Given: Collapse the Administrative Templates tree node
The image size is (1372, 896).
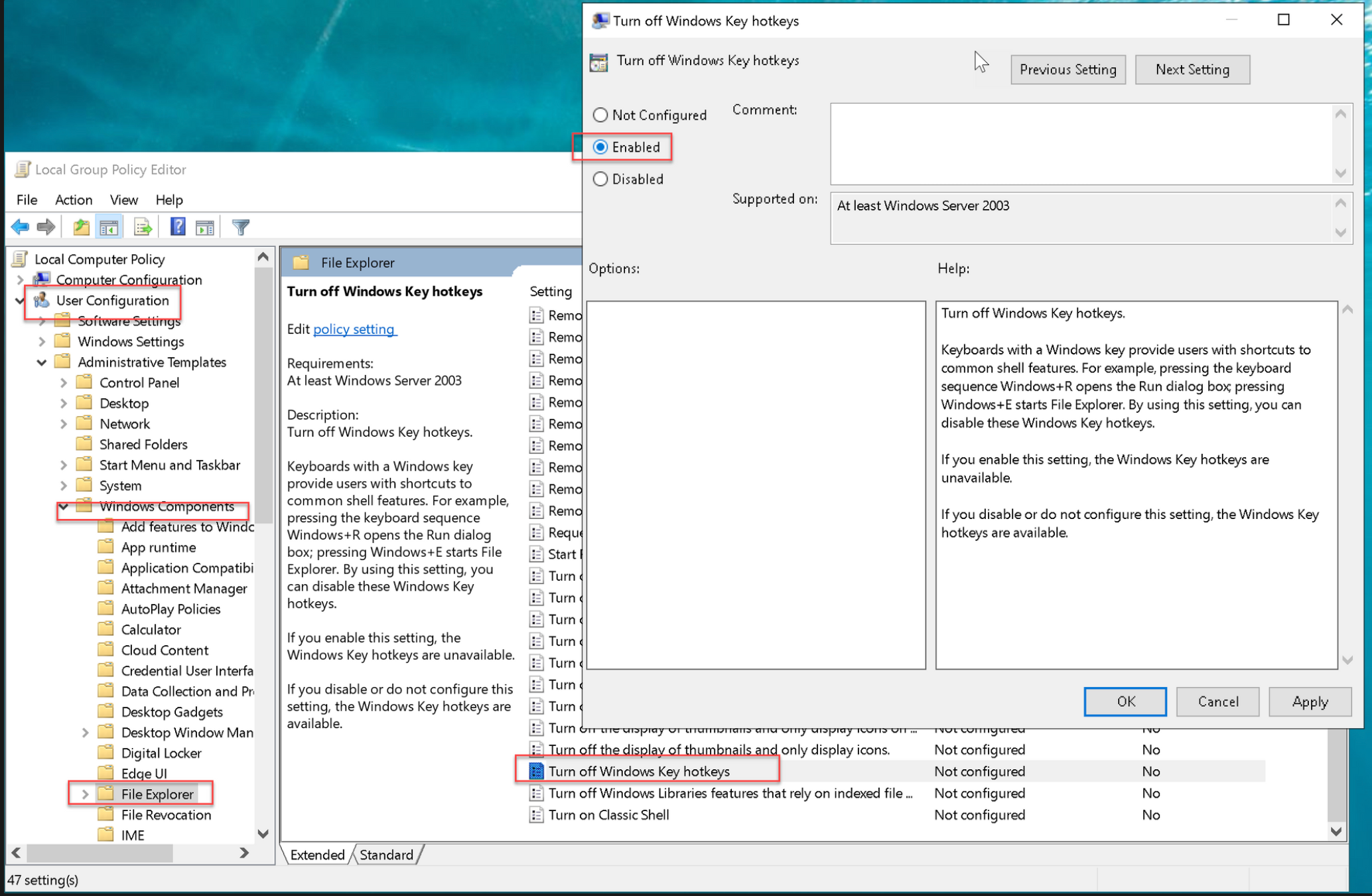Looking at the screenshot, I should pos(42,362).
